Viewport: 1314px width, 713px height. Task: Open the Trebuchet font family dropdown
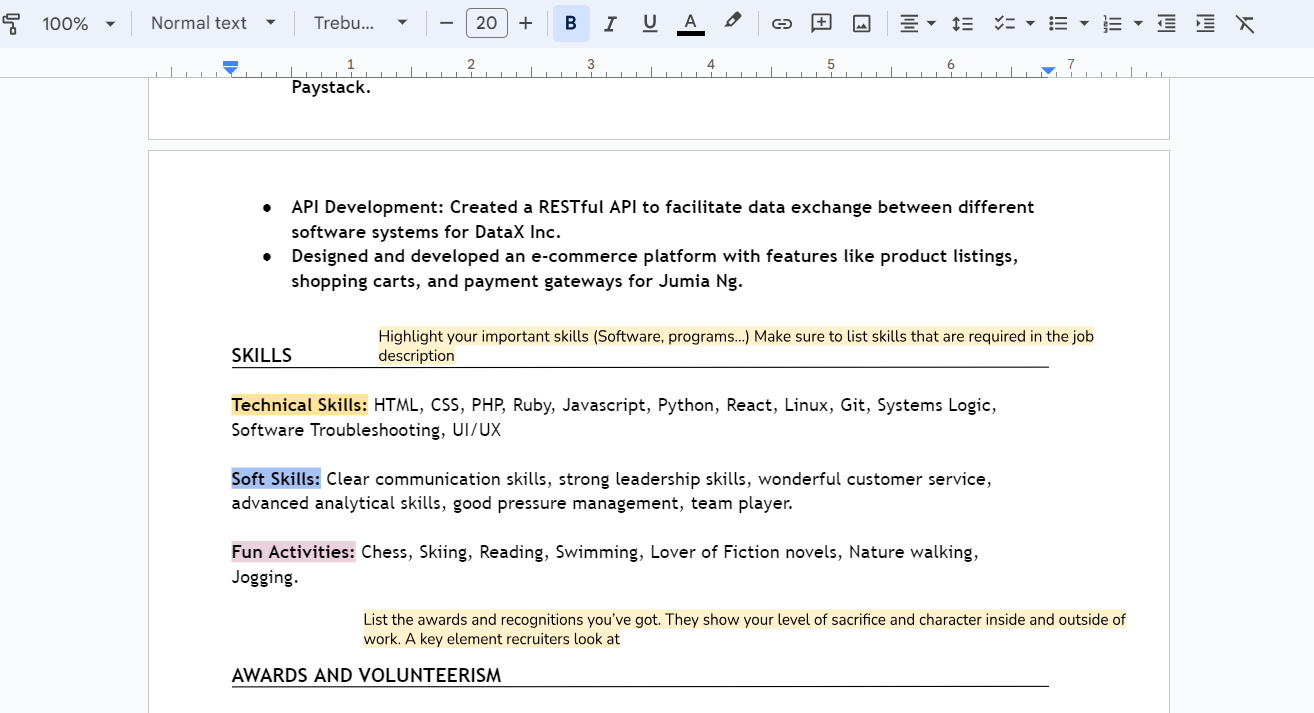pyautogui.click(x=360, y=23)
